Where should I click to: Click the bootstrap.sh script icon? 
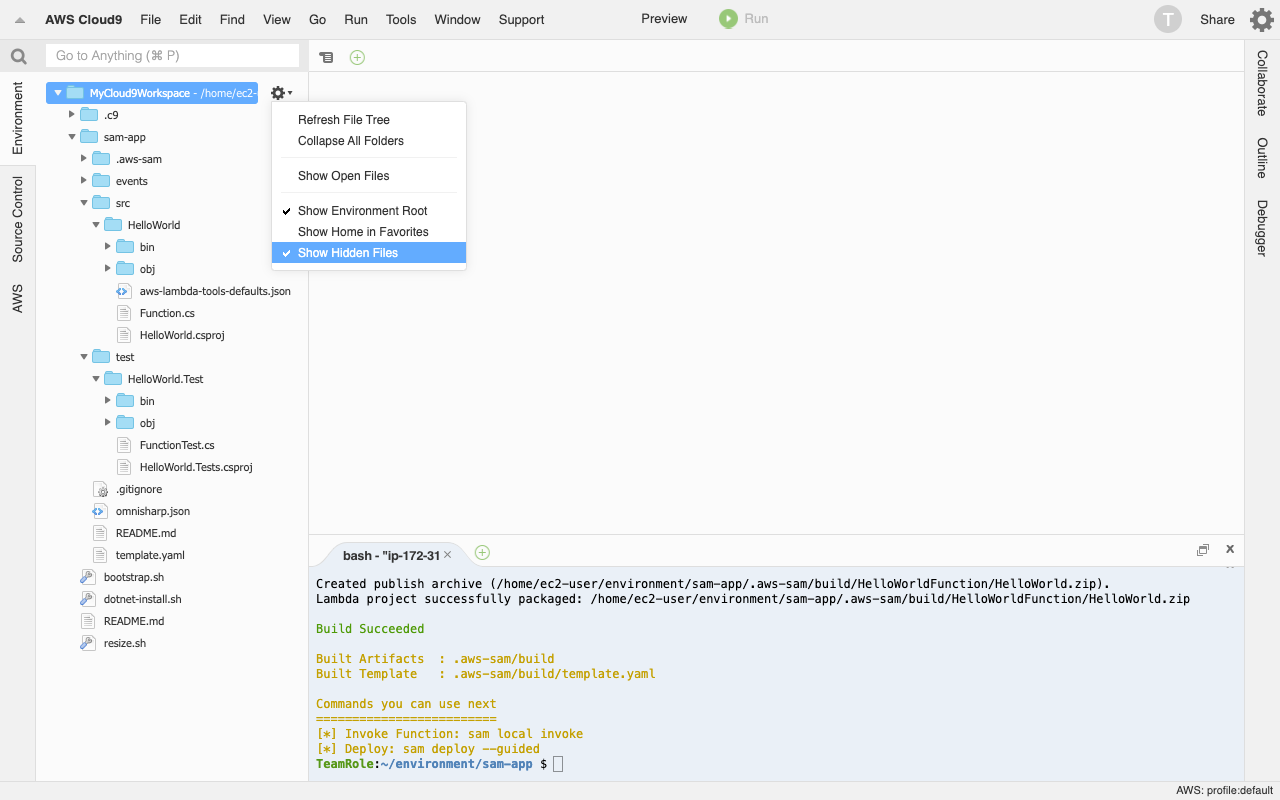(x=87, y=577)
